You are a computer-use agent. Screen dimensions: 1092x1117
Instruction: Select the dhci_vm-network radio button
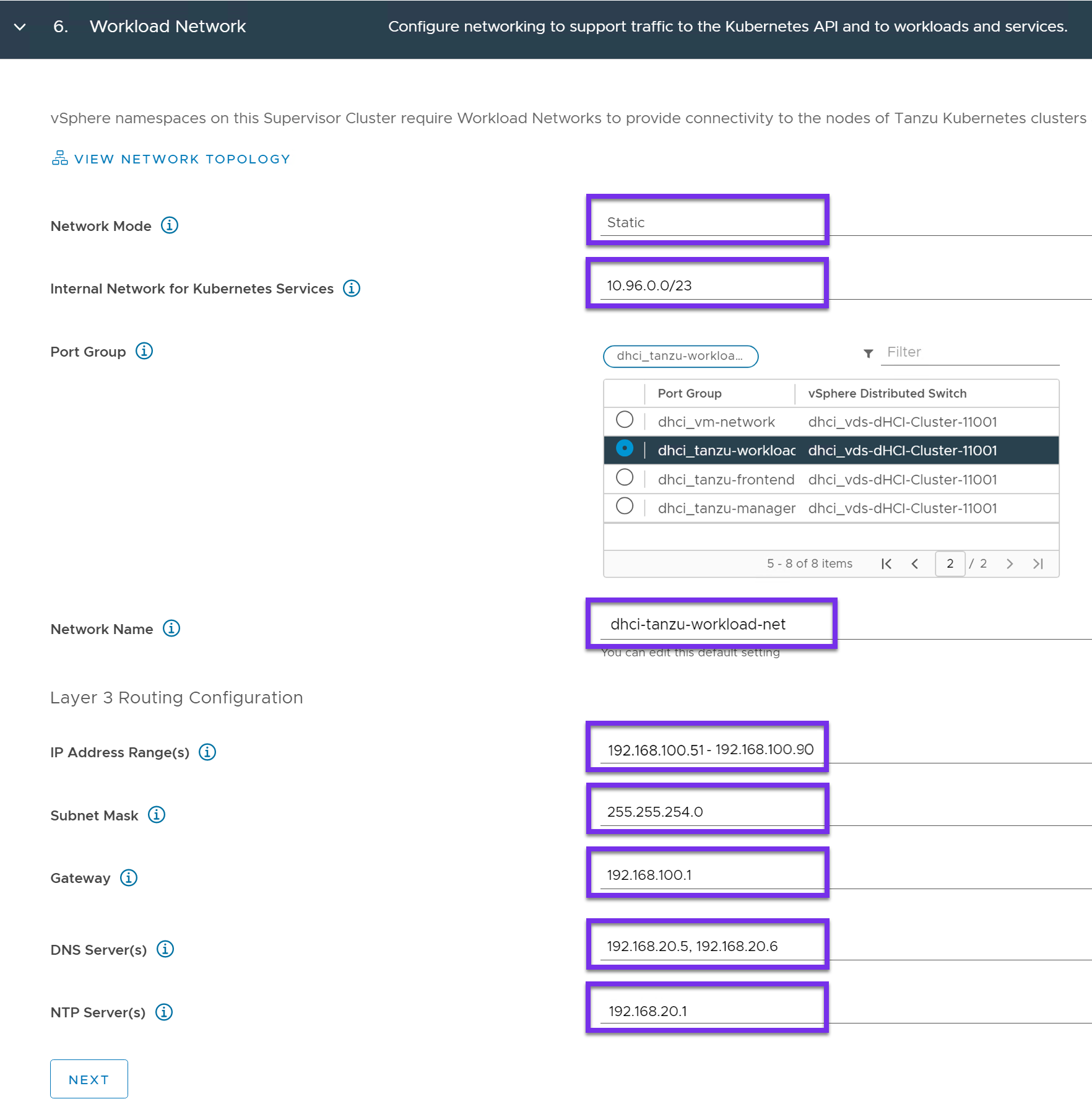tap(625, 420)
